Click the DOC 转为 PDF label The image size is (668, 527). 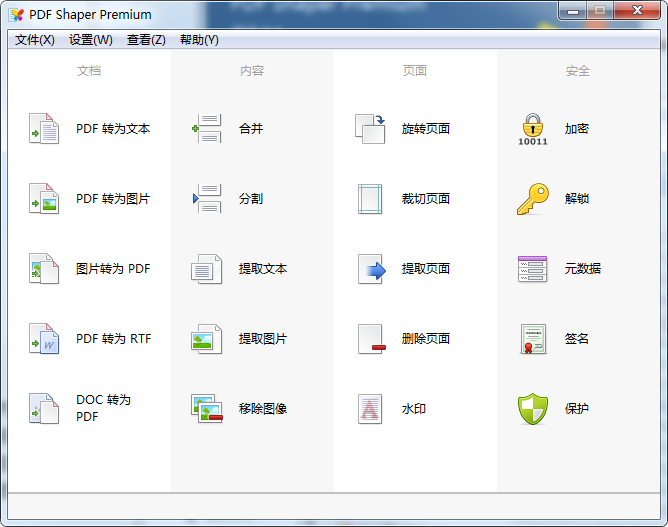(103, 408)
